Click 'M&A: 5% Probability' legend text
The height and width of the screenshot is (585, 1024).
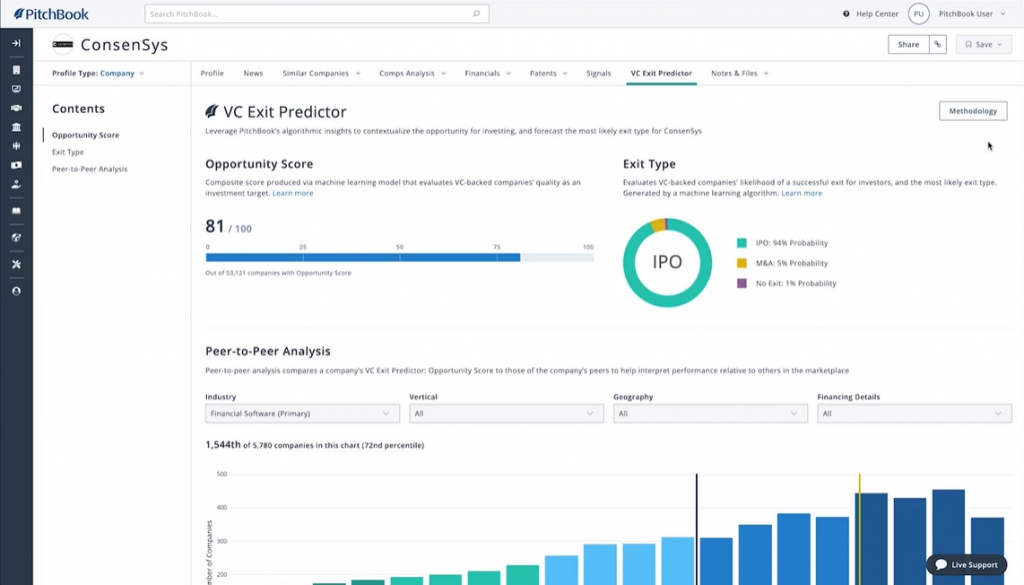[x=792, y=263]
